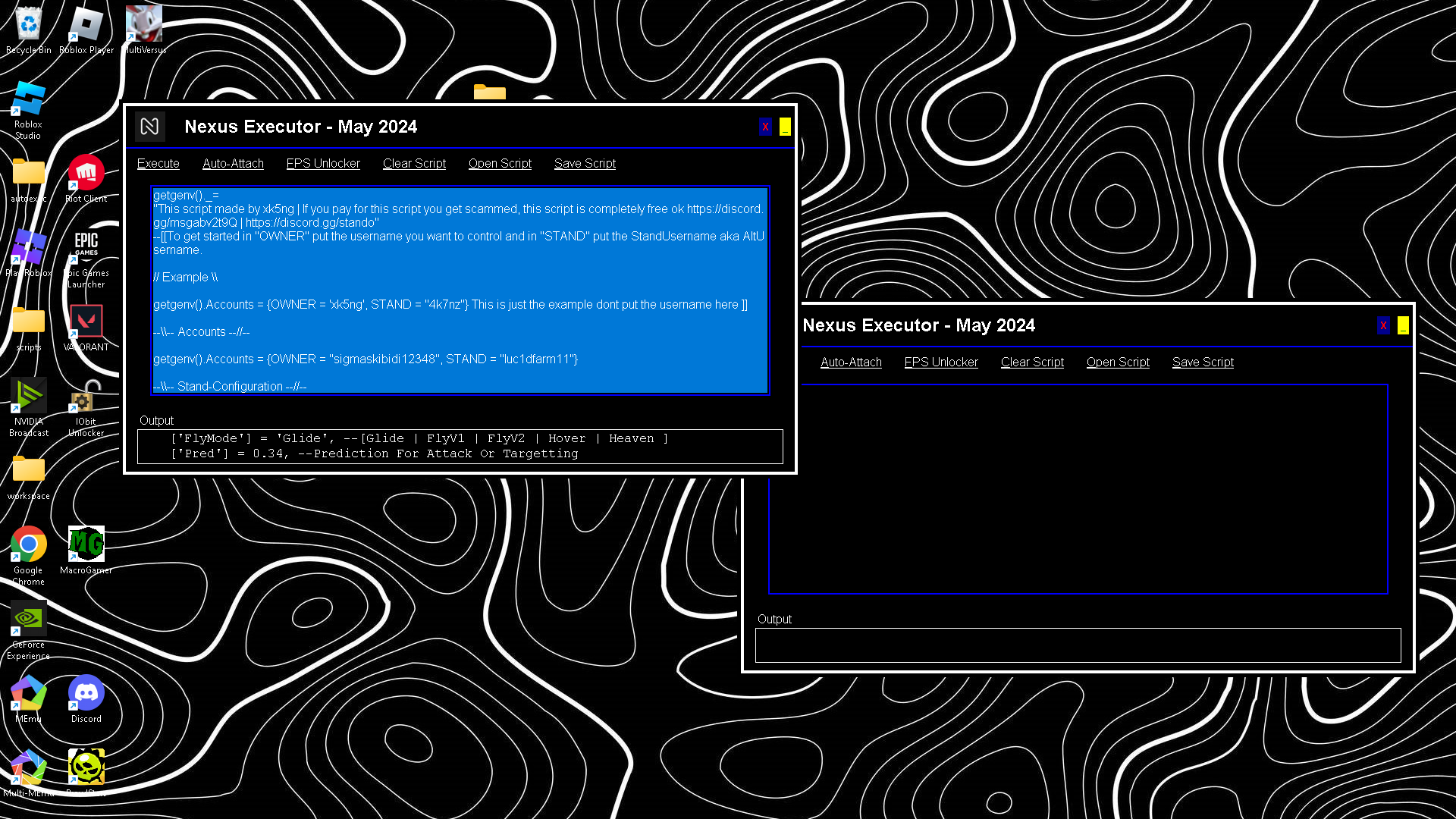Click the yellow minimize button on right window
This screenshot has height=819, width=1456.
(x=1403, y=325)
